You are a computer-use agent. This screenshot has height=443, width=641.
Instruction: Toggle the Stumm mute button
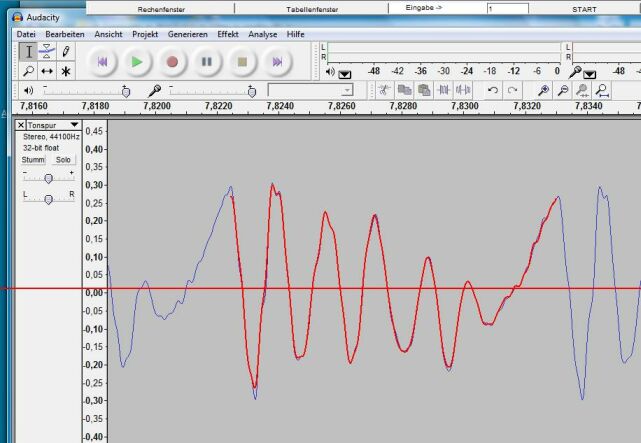(x=34, y=159)
